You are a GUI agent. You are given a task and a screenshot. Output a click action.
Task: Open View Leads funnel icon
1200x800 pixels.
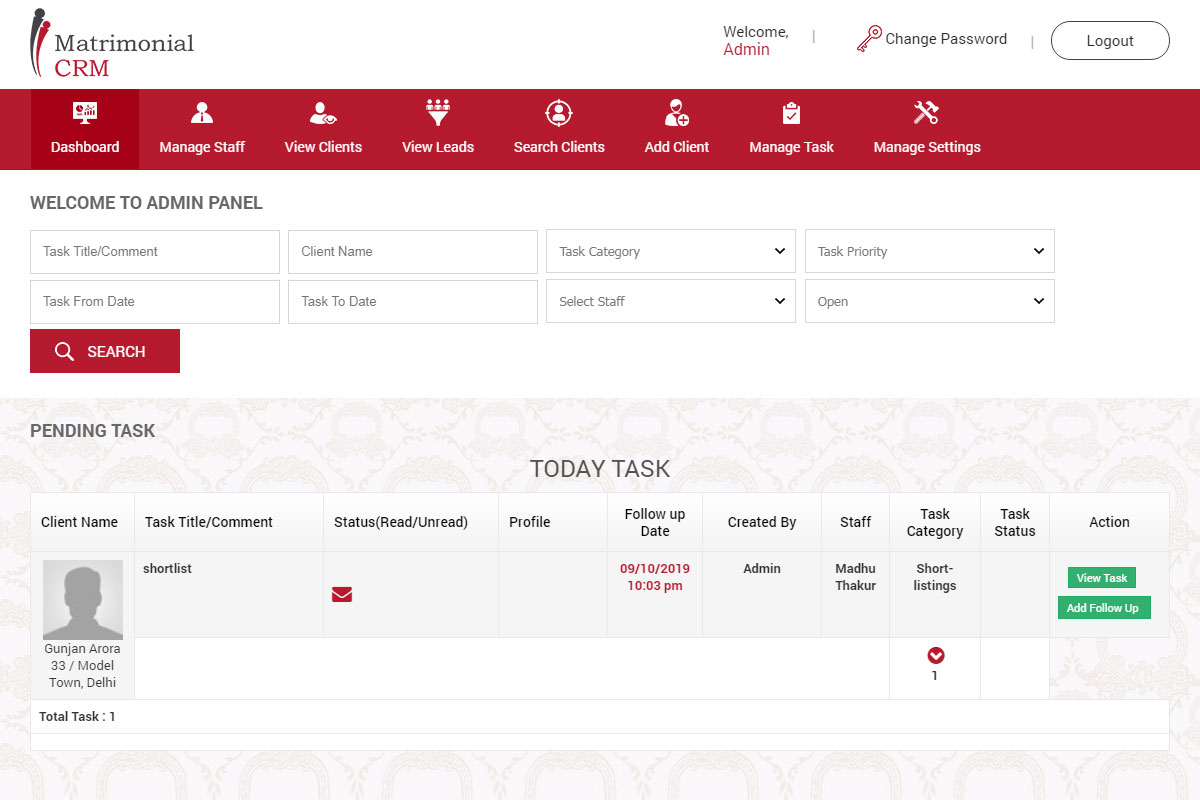[x=438, y=111]
